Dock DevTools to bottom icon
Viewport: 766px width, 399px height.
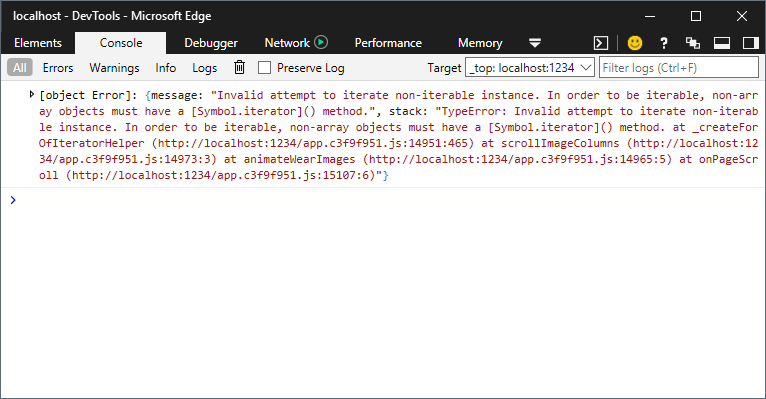pos(722,43)
